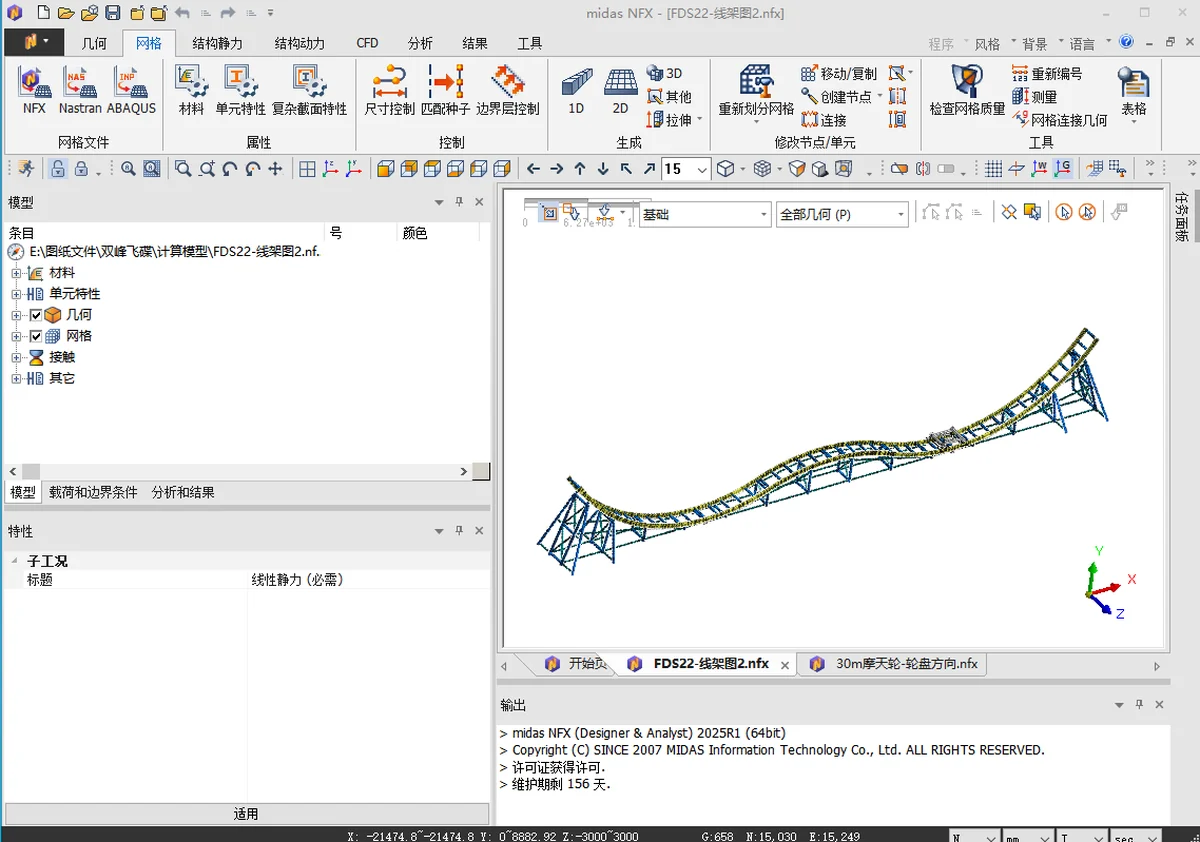Pin the 输出 panel with pushpin
This screenshot has width=1200, height=842.
1139,705
